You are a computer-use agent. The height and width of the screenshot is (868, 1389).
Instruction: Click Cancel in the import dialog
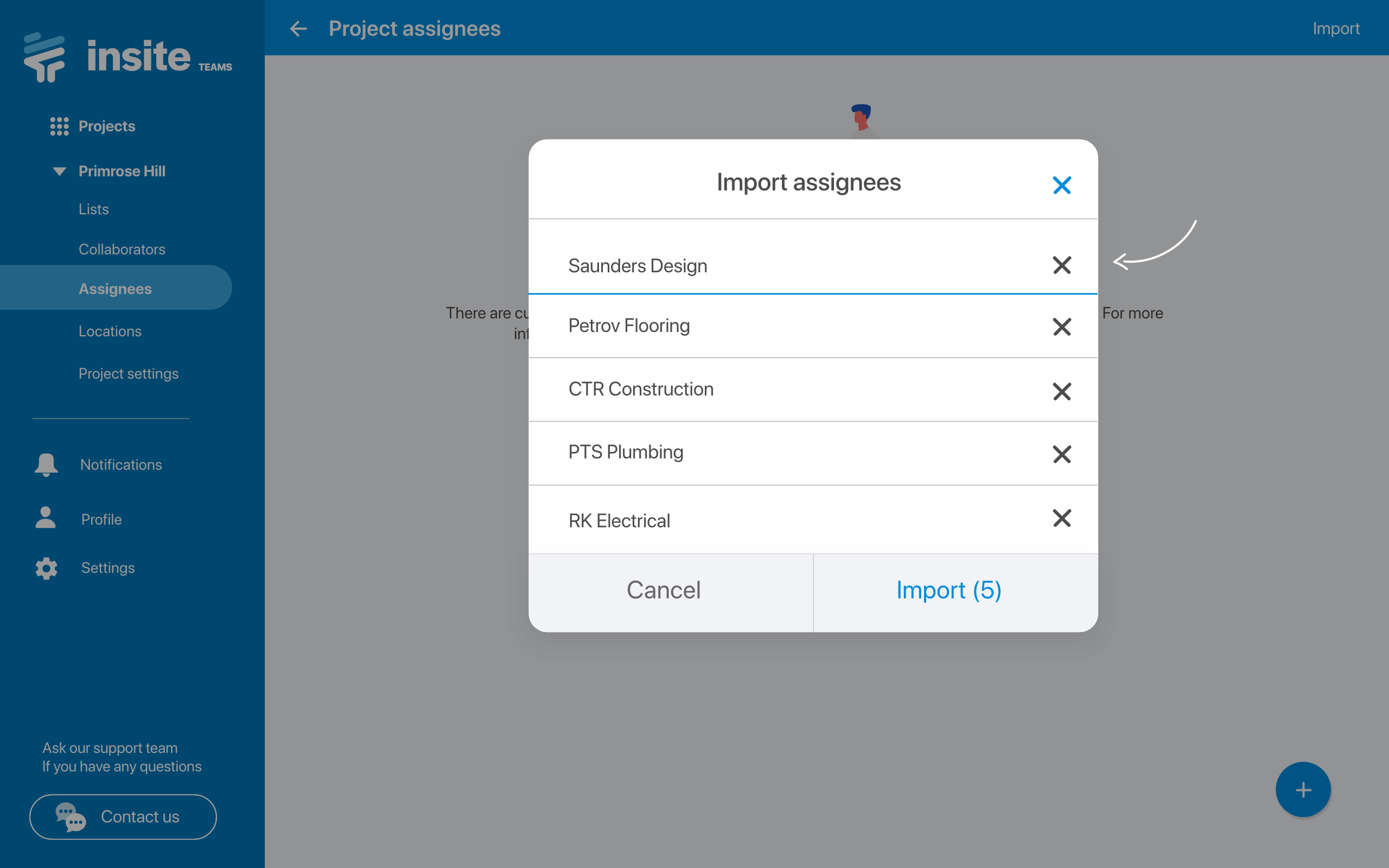coord(664,591)
